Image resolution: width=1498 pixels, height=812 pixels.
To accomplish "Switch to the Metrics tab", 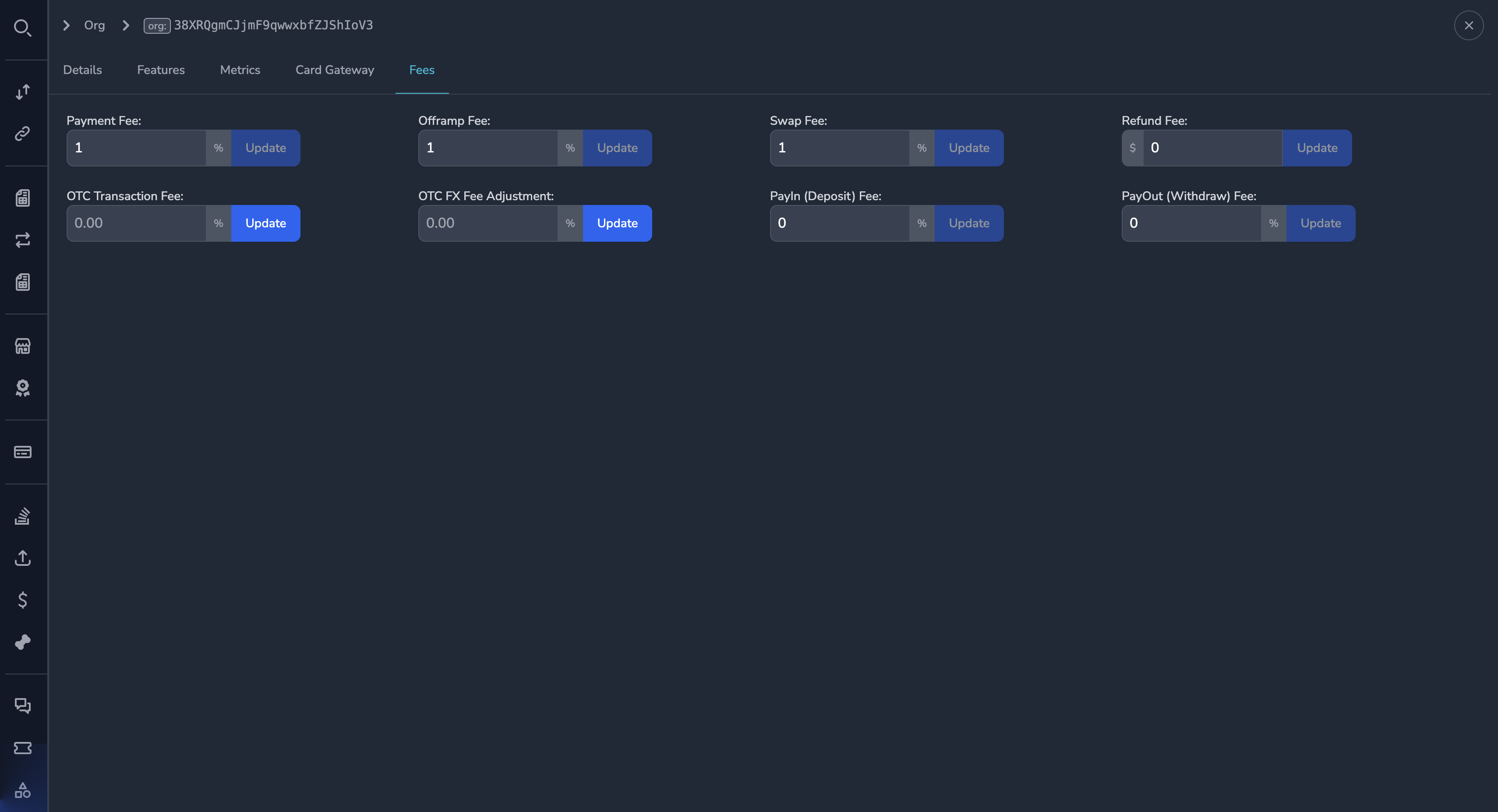I will tap(240, 70).
